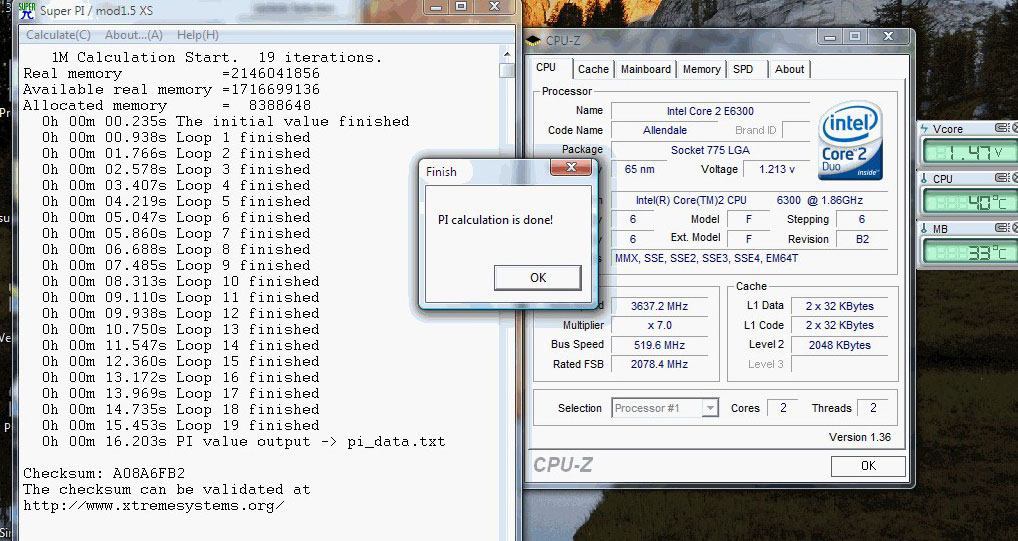
Task: Switch to the Cache tab in CPU-Z
Action: point(593,69)
